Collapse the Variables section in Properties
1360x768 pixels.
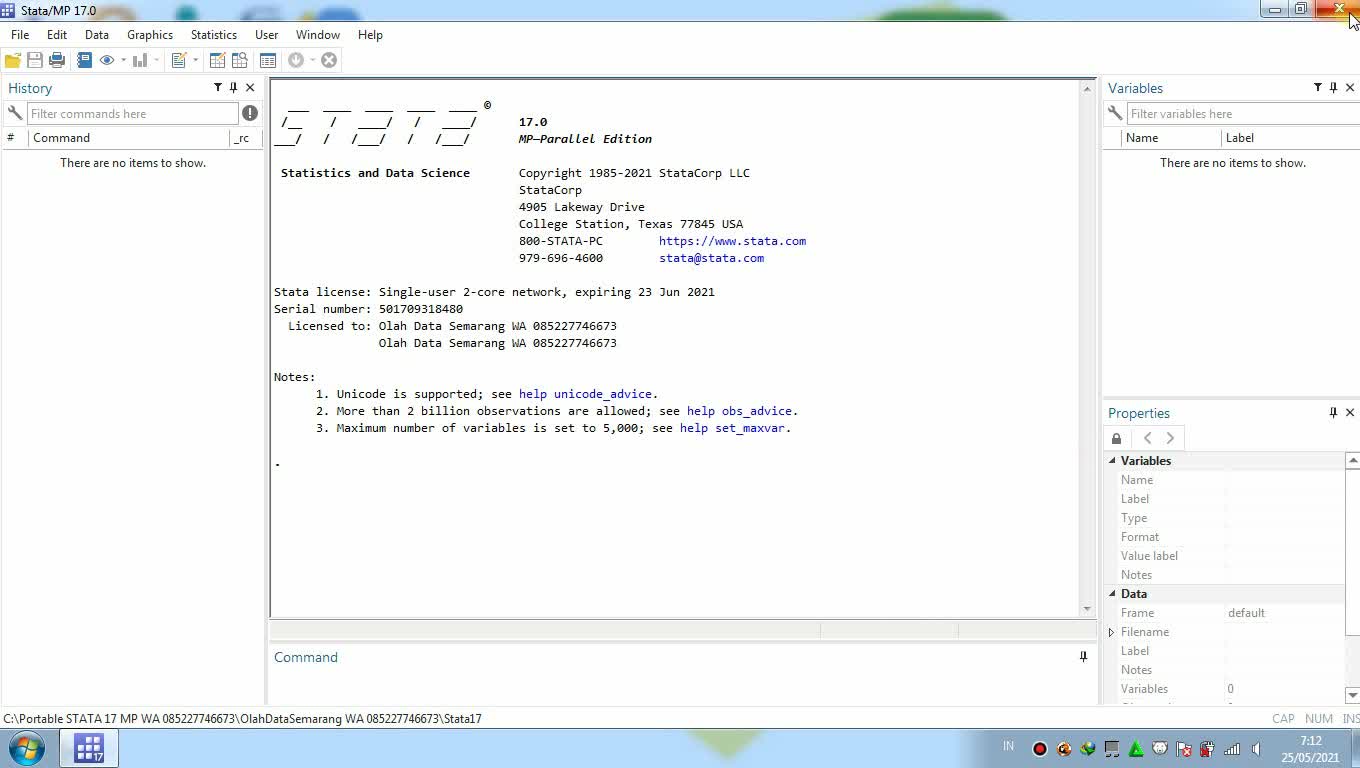coord(1112,461)
